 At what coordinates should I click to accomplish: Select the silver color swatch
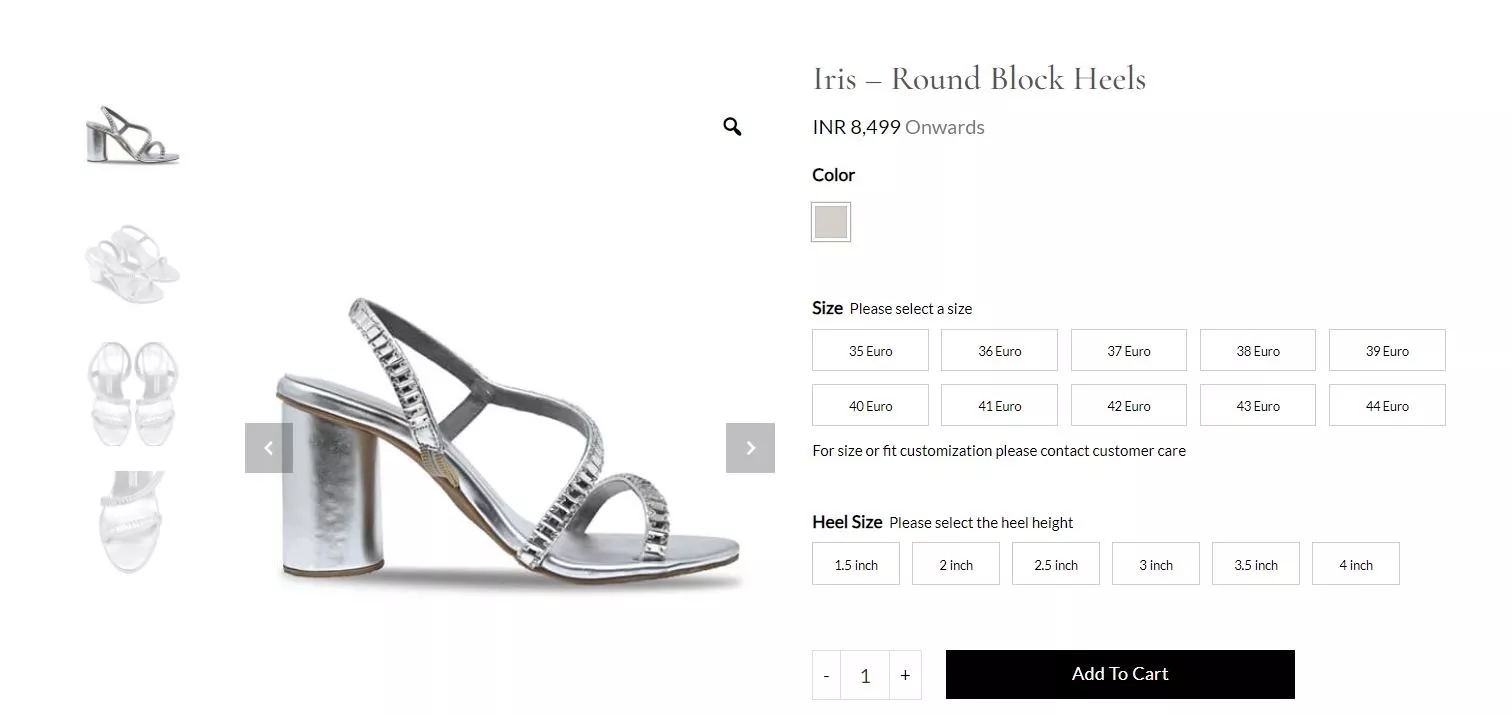831,222
